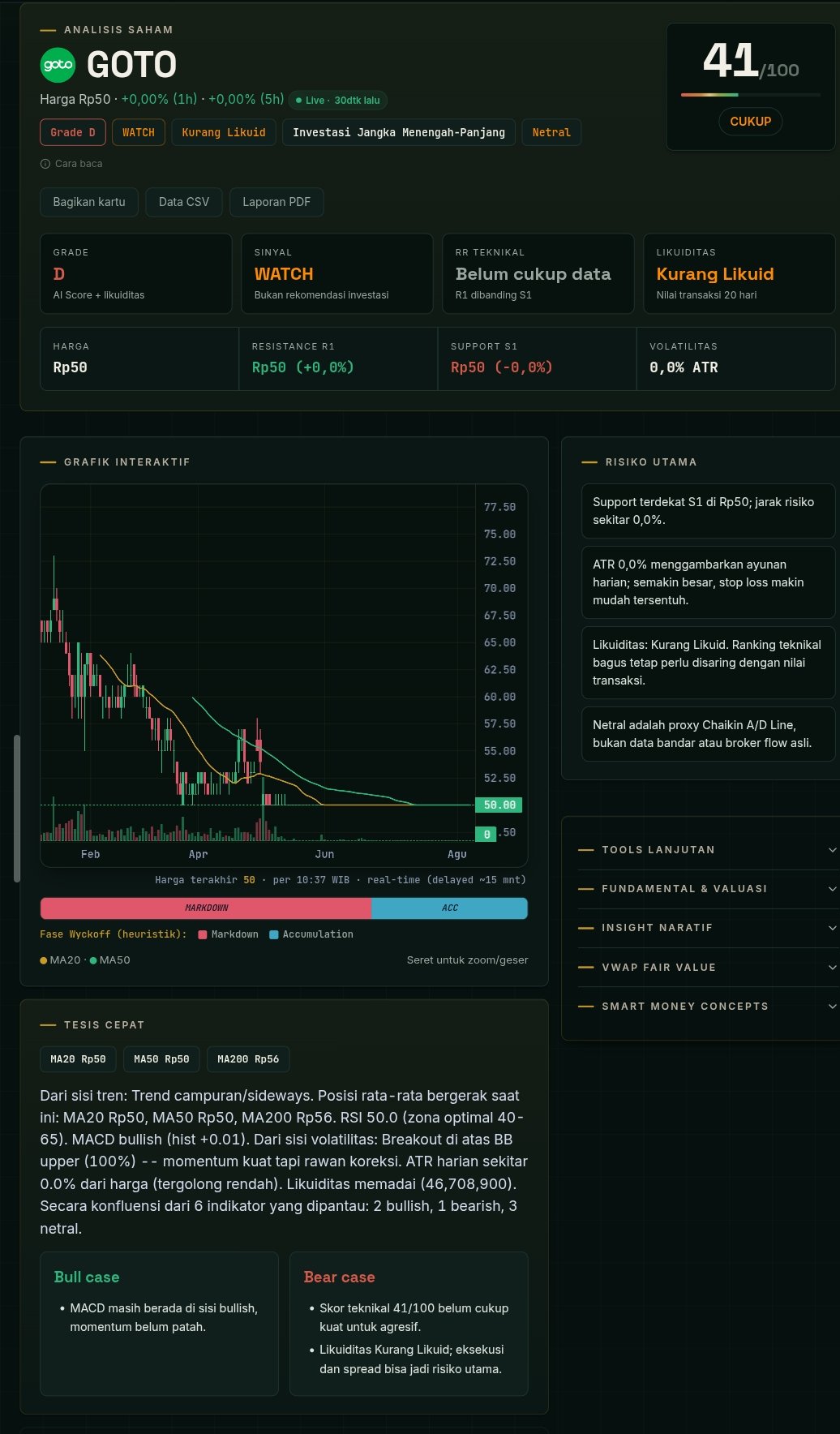Click the red MARKDOWN phase bar segment

pos(206,908)
